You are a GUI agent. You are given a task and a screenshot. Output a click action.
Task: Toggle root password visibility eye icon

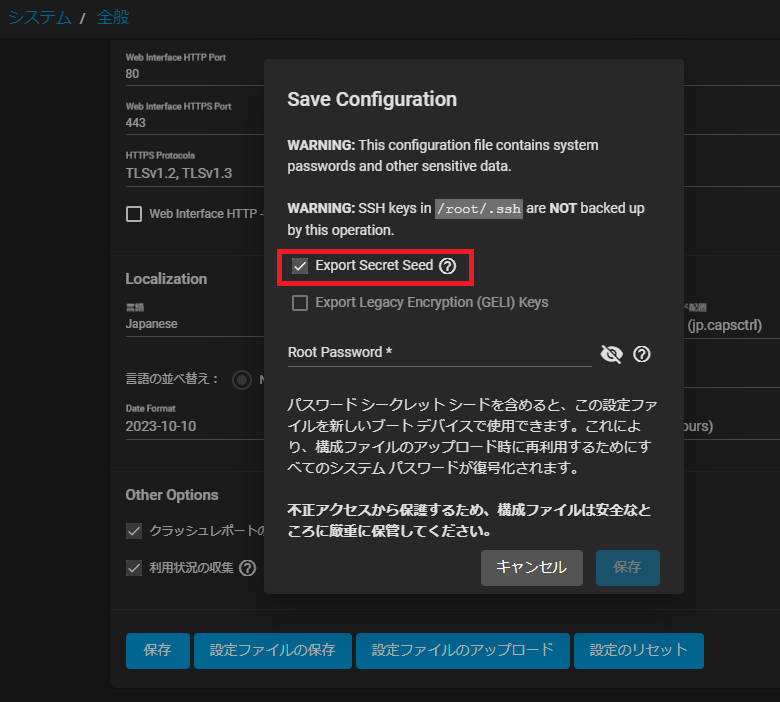coord(611,354)
